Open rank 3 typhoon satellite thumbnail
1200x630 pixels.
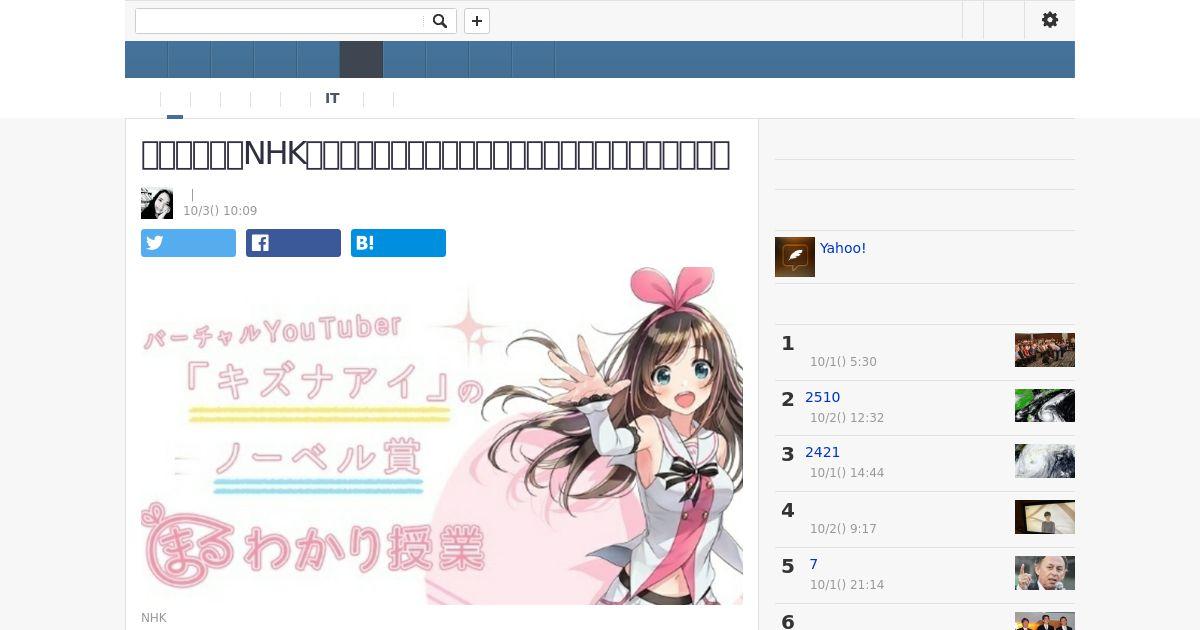click(1045, 461)
